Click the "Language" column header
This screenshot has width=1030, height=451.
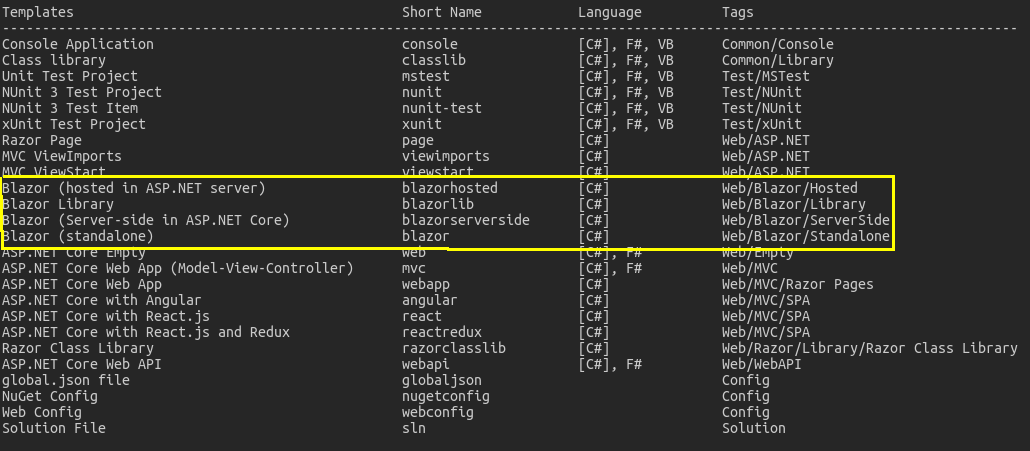click(x=610, y=12)
